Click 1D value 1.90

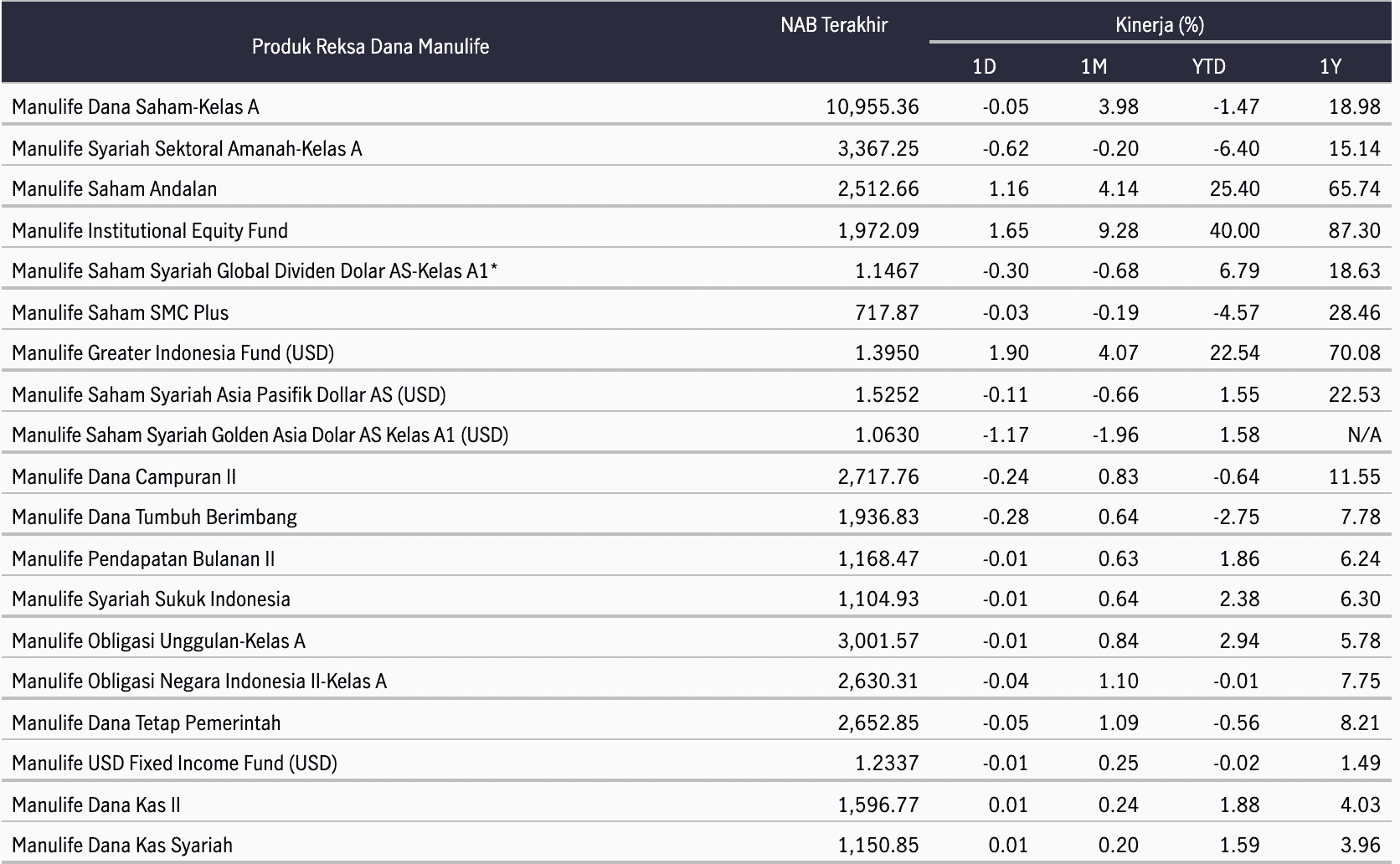(1008, 352)
